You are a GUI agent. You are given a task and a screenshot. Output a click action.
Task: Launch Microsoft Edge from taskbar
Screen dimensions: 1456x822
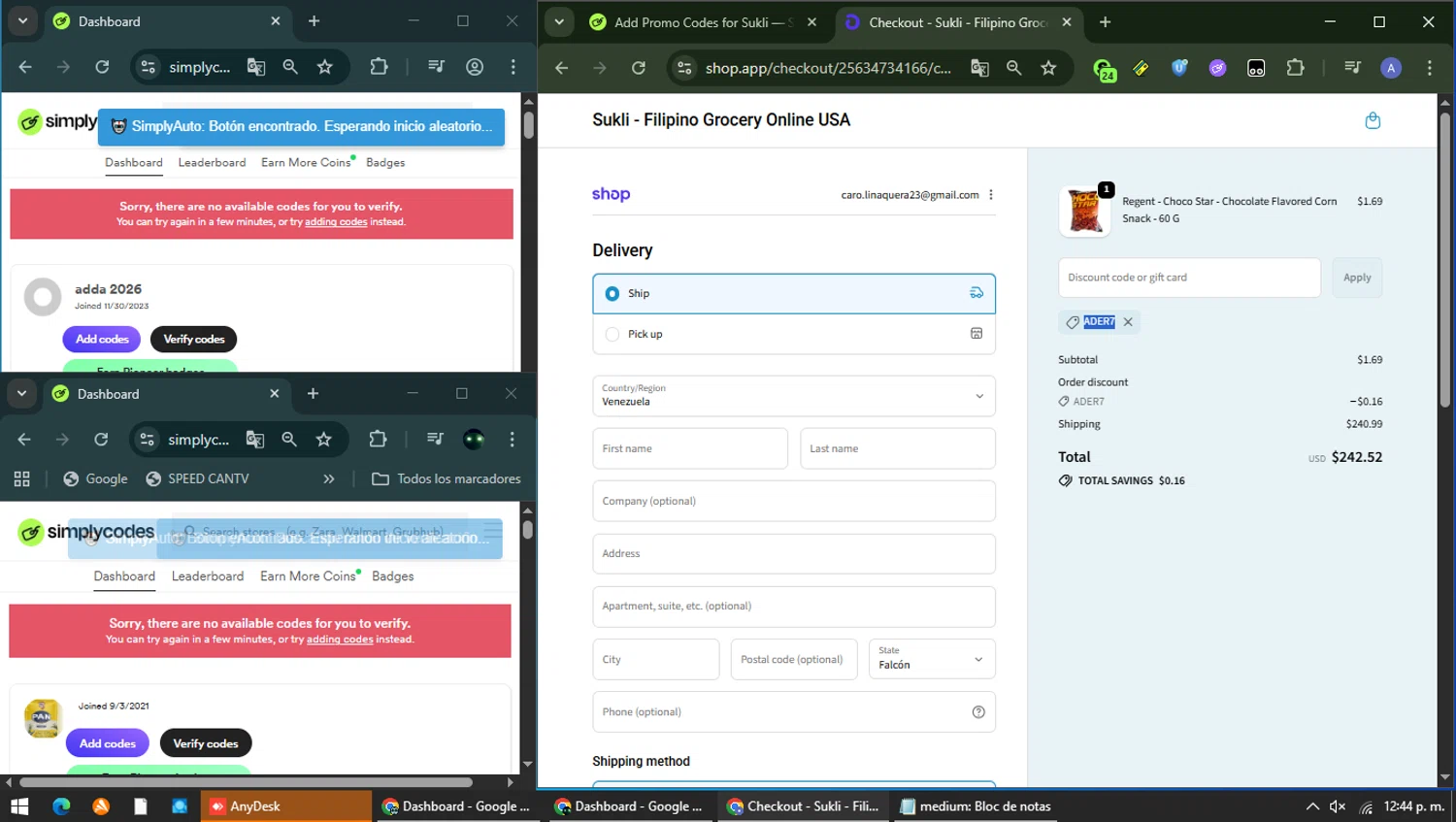61,806
